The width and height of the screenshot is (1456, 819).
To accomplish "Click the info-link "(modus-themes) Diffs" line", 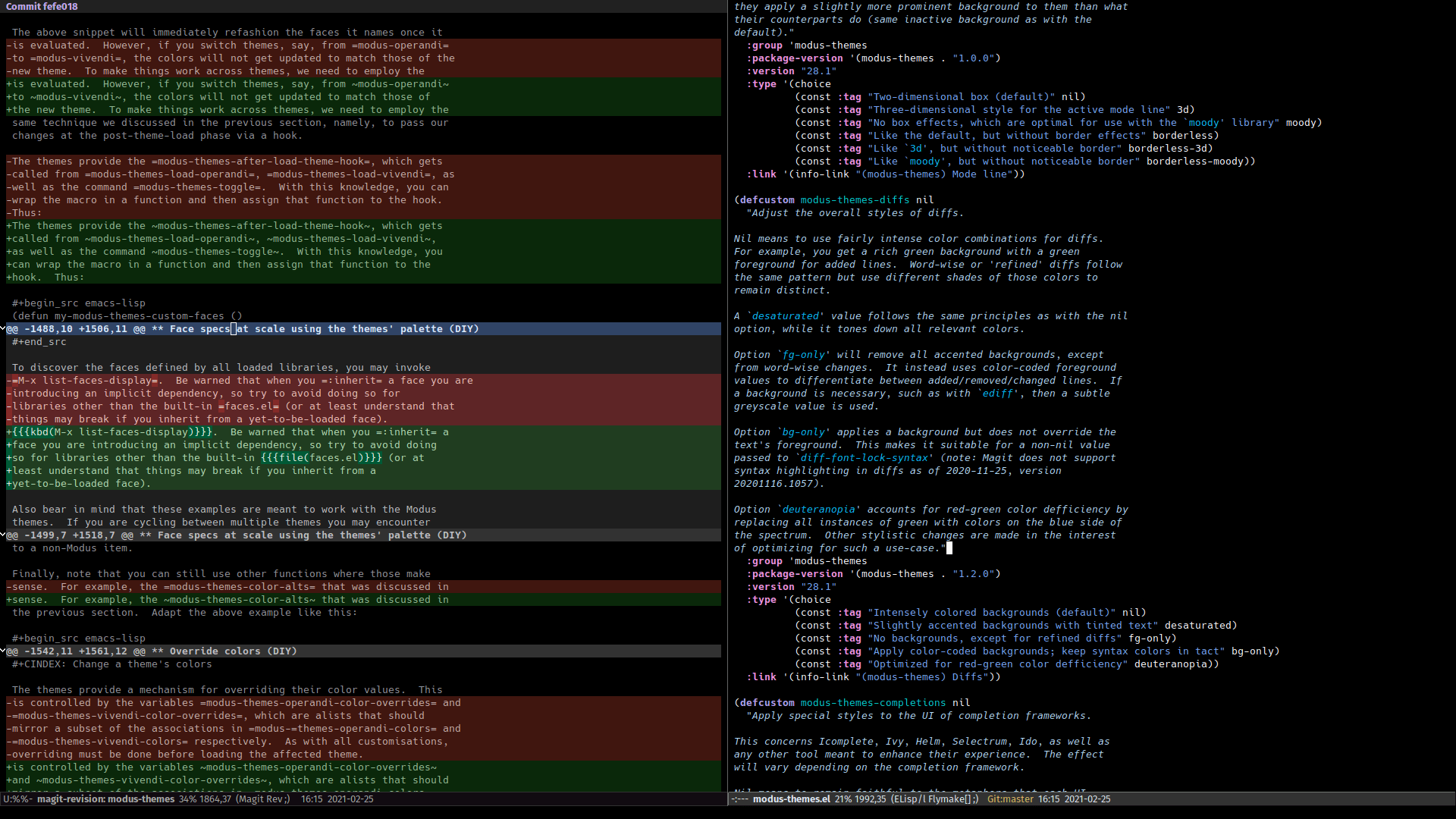I will click(874, 677).
